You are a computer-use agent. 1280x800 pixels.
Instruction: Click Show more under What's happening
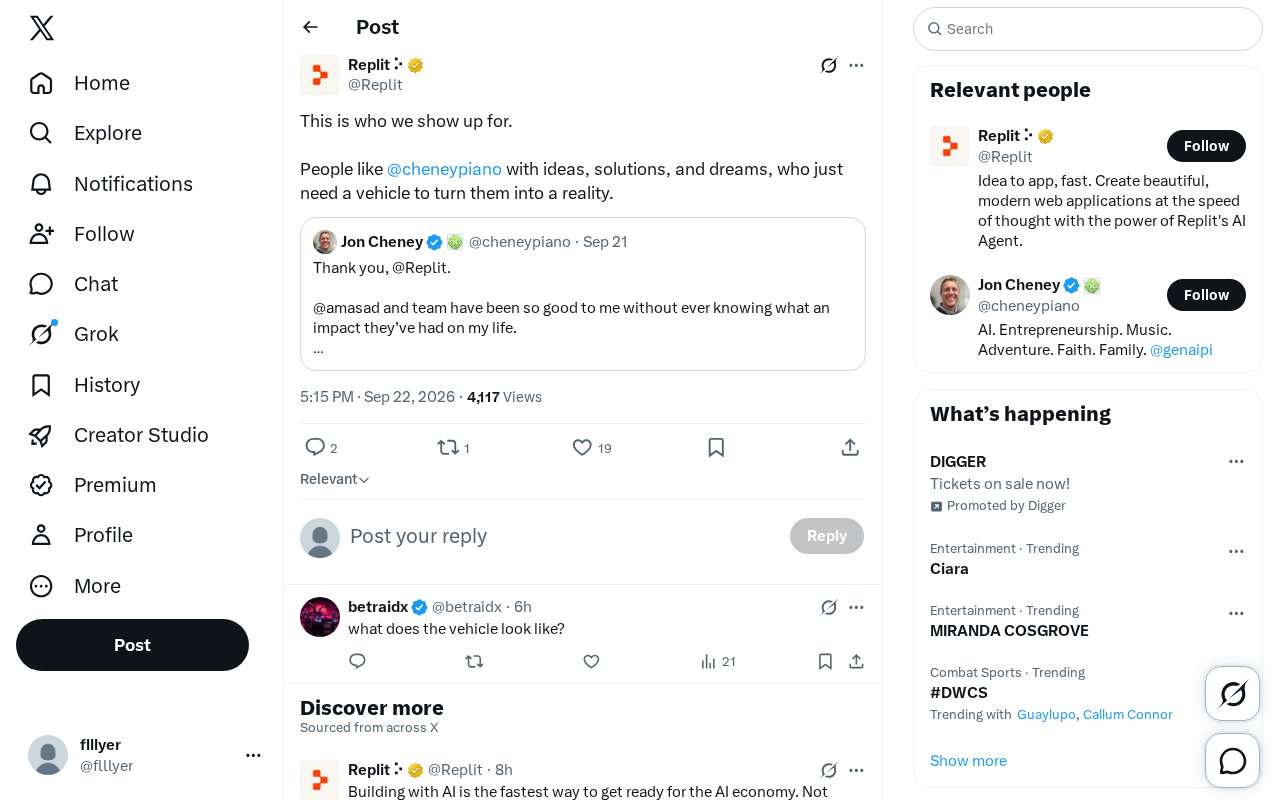(x=968, y=761)
